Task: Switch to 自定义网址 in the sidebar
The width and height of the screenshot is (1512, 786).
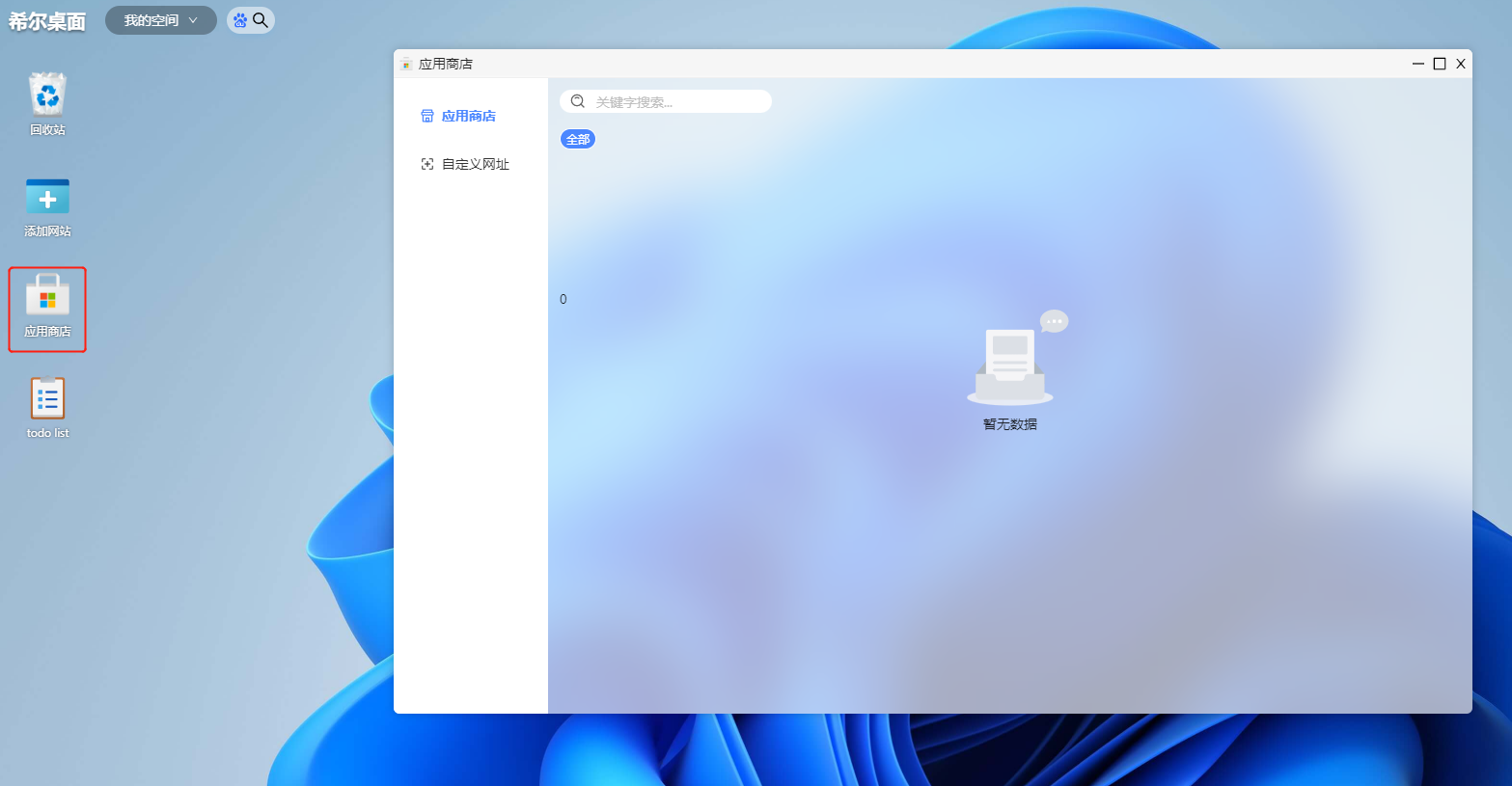Action: point(465,164)
